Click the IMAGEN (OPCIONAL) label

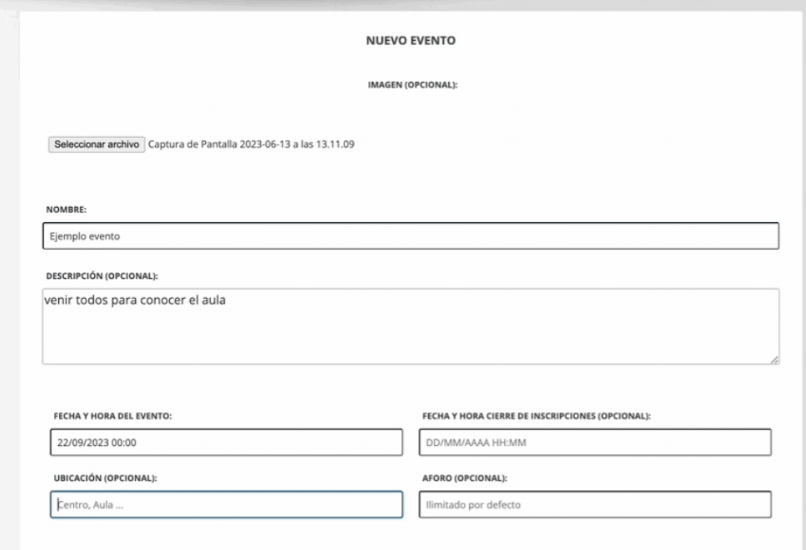[413, 85]
